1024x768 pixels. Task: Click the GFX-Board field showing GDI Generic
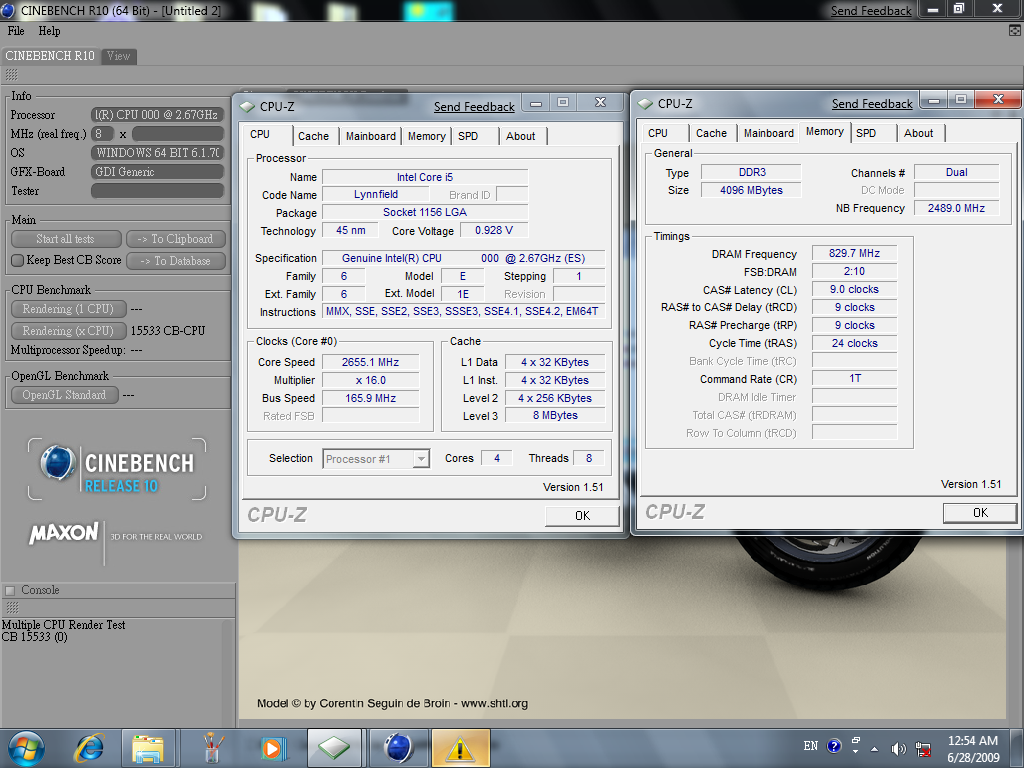click(157, 172)
